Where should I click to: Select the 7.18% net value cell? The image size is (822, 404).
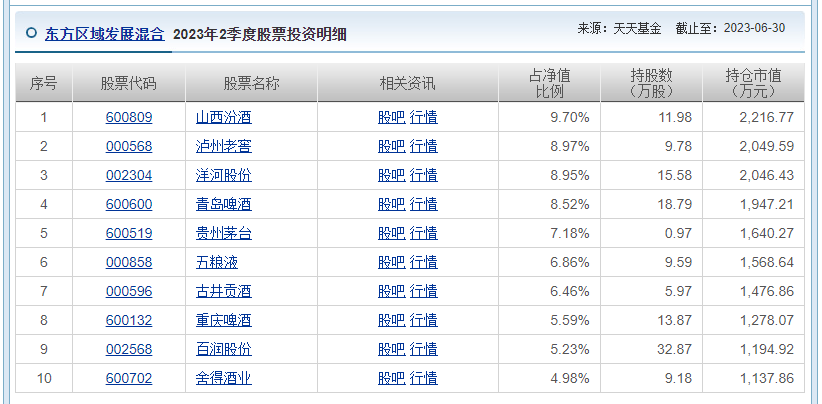(549, 233)
